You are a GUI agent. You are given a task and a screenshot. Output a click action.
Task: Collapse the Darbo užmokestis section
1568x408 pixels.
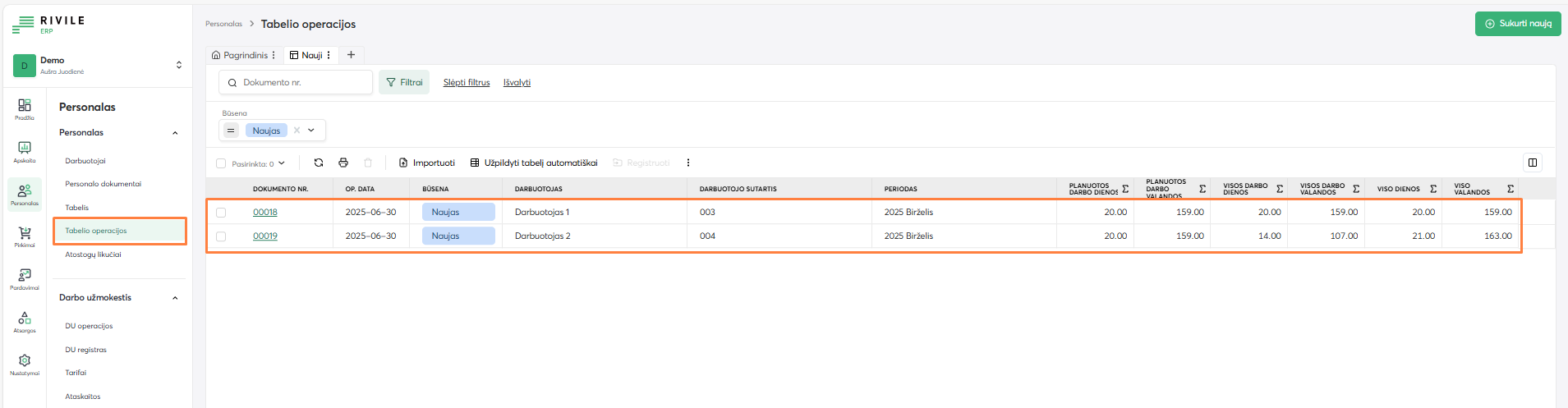(175, 298)
